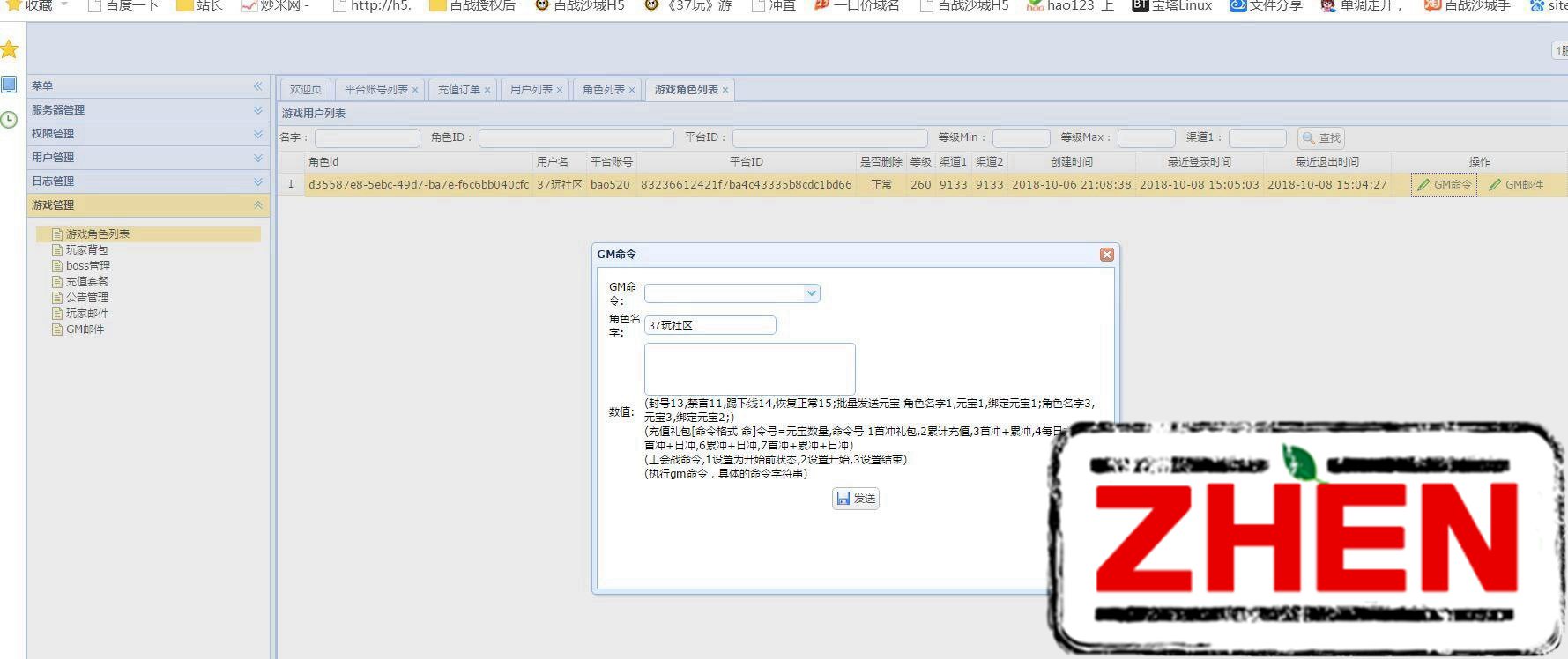
Task: Open the GM命令 dropdown list
Action: pos(811,293)
